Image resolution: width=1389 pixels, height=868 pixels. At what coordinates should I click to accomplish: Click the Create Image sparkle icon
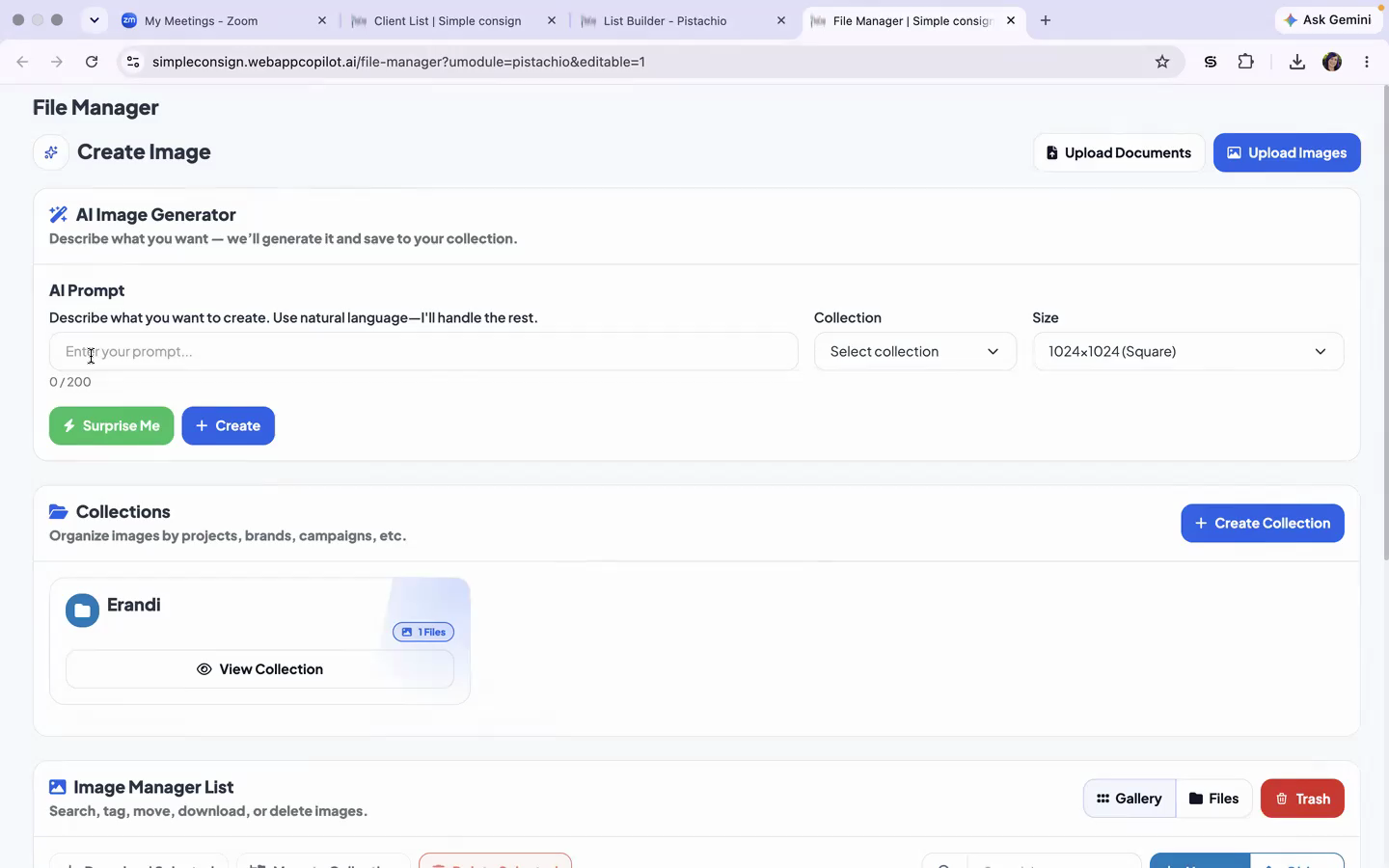pyautogui.click(x=51, y=152)
